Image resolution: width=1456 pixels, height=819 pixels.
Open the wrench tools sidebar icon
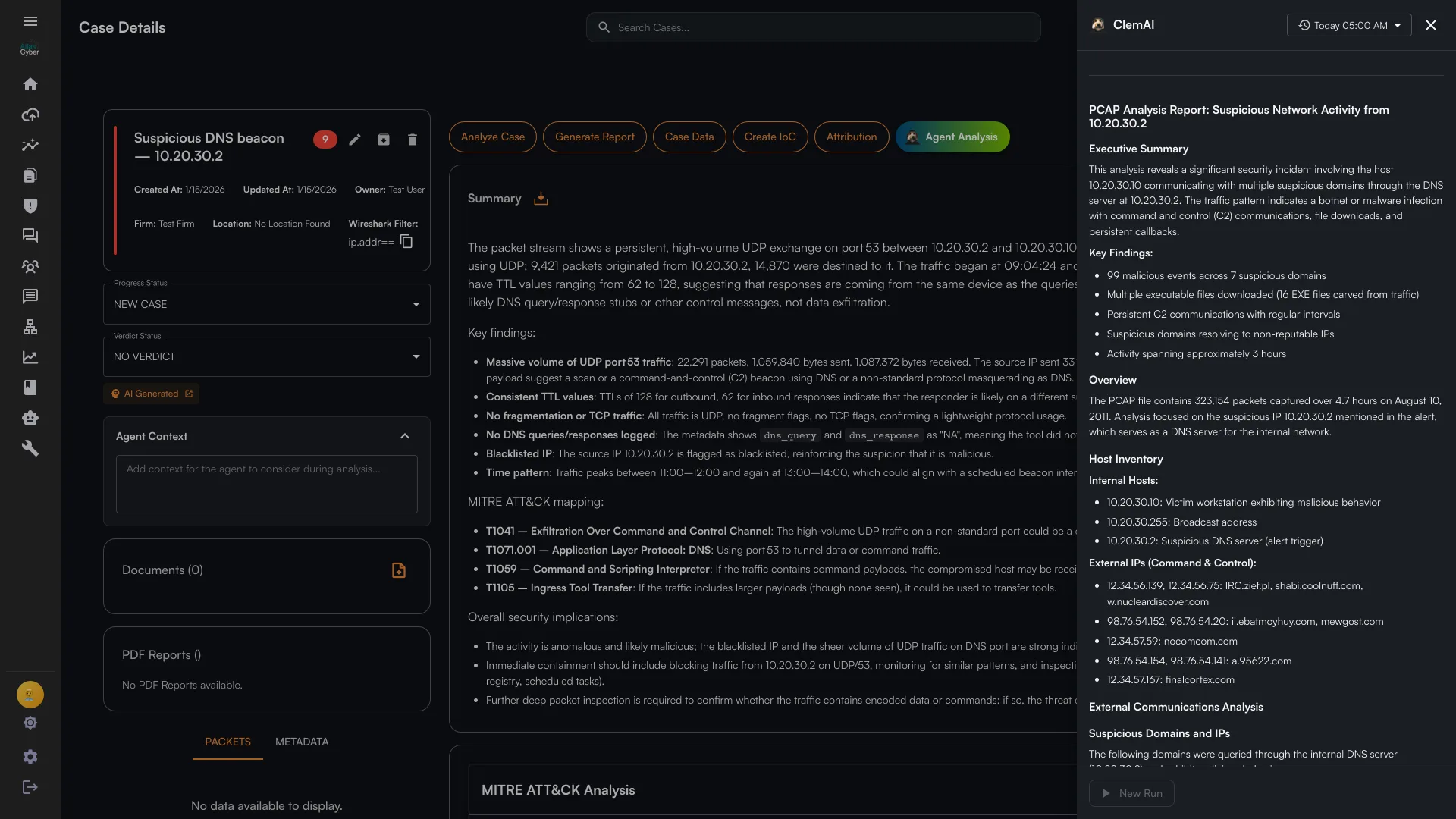coord(30,448)
